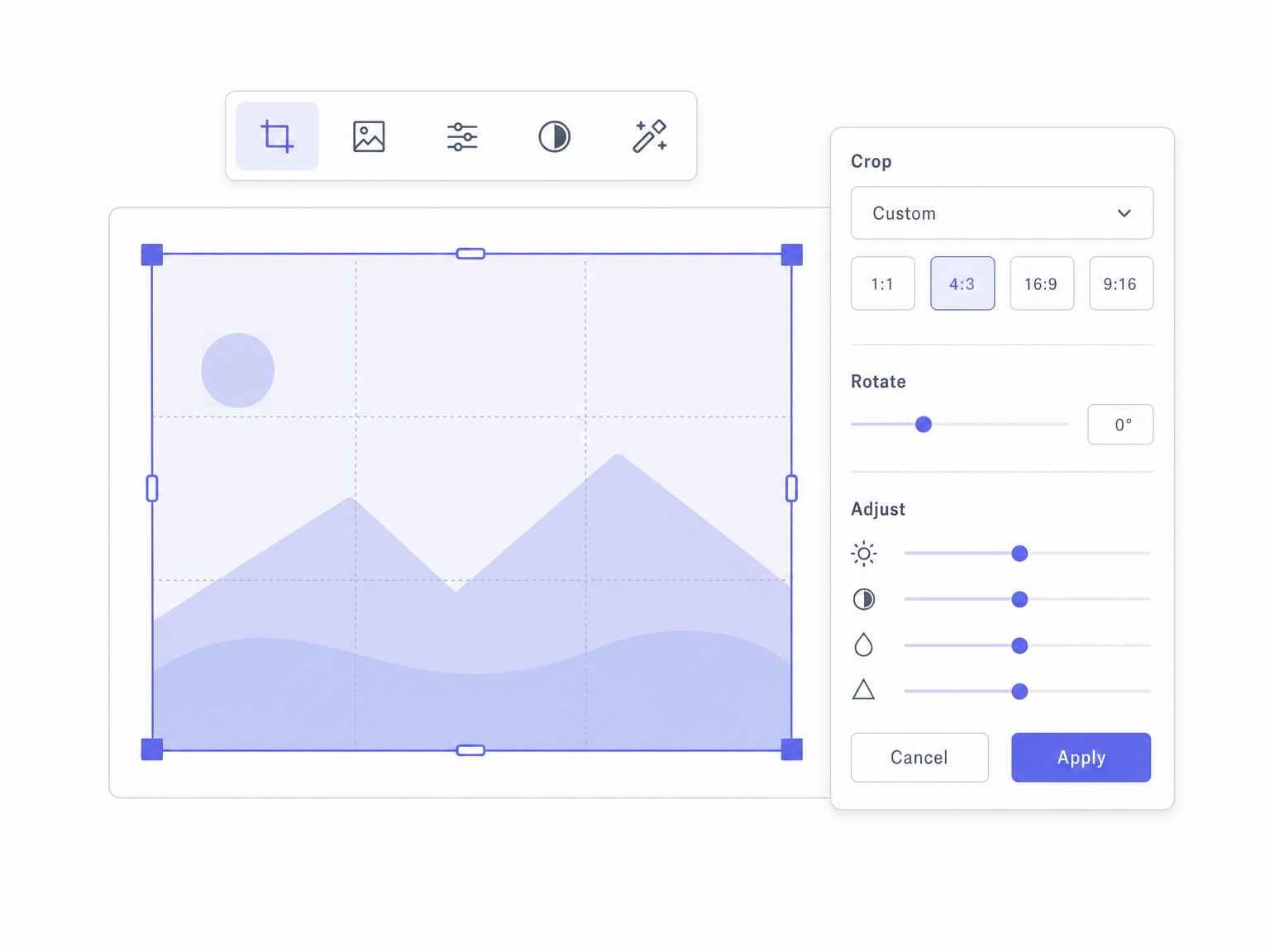Screen dimensions: 1270x952
Task: Click the contrast icon in Adjust section
Action: point(864,599)
